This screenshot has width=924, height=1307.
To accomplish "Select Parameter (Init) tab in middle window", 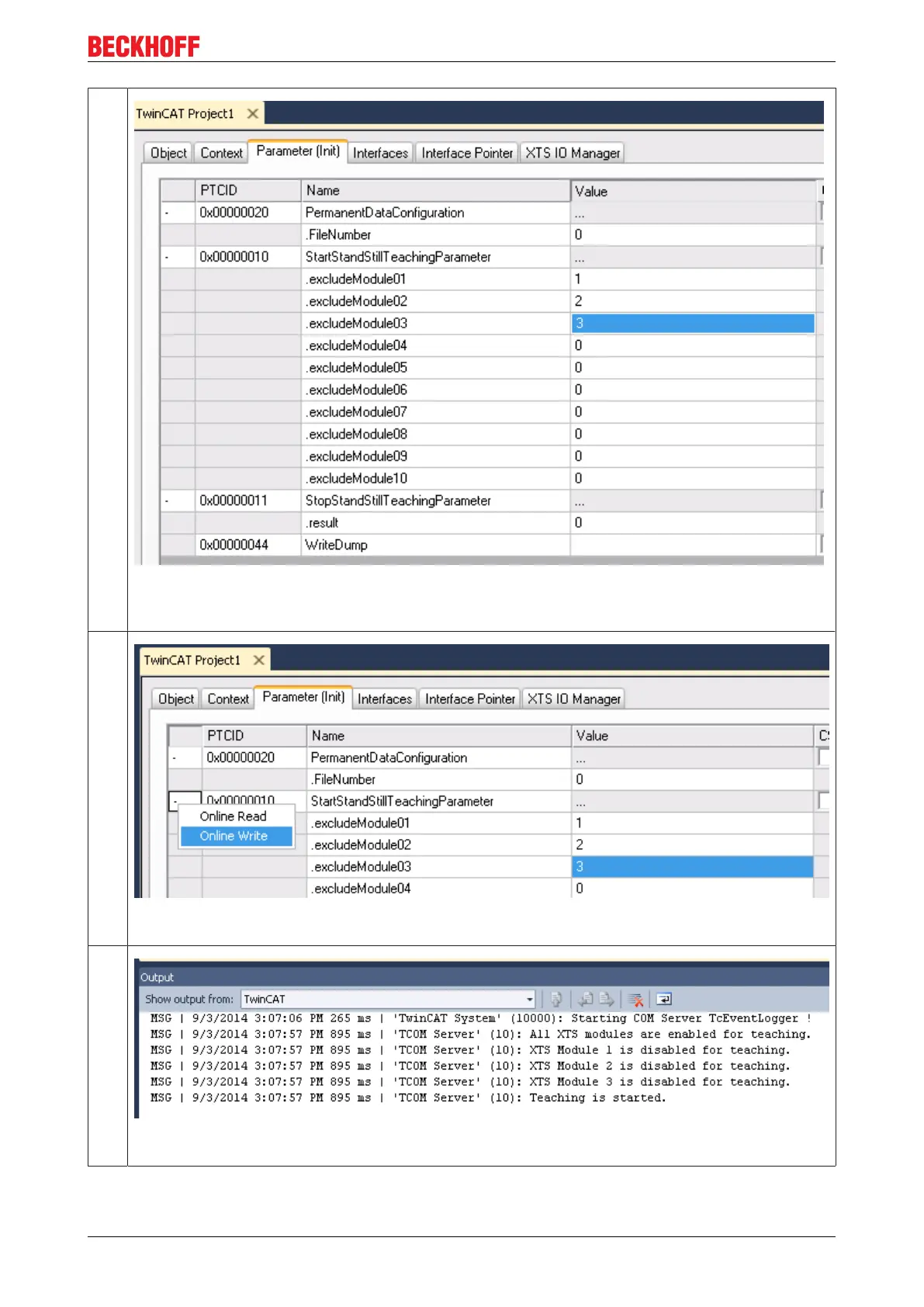I will (x=303, y=697).
